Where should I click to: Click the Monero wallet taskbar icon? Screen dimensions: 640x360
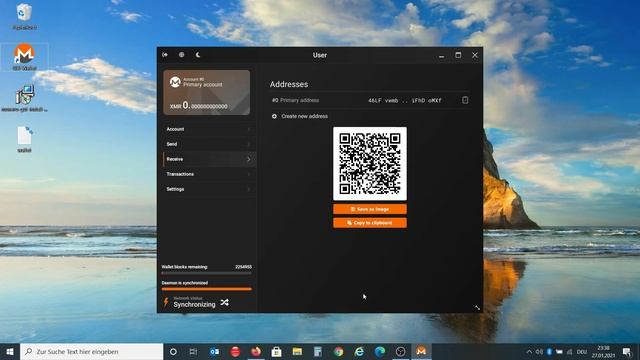point(421,351)
